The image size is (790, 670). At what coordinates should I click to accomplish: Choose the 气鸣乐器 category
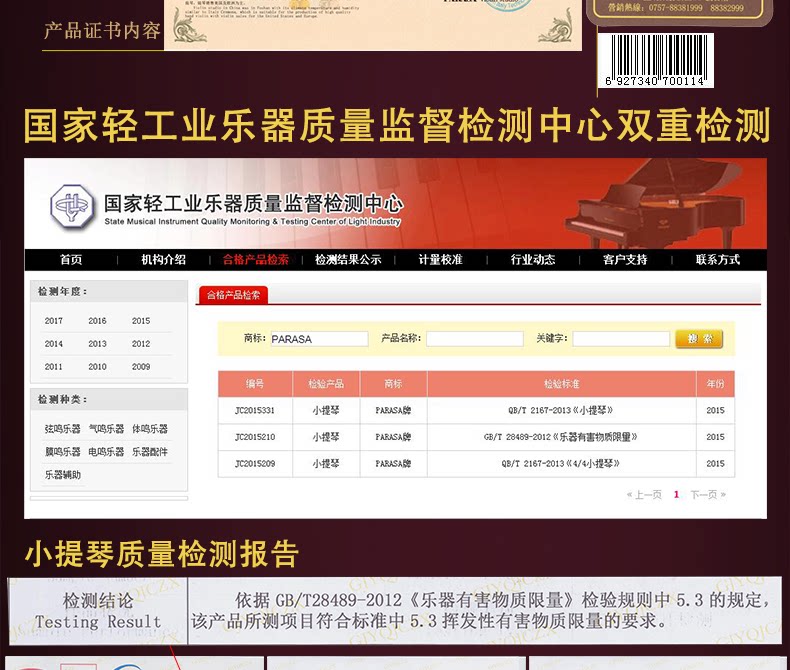point(106,429)
